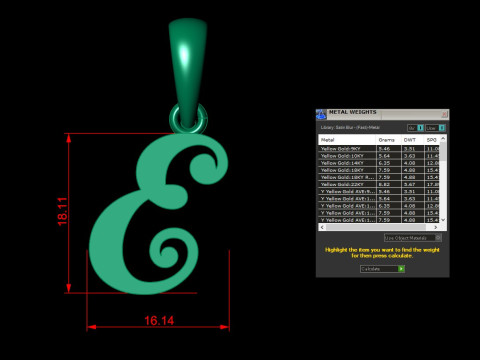Close the Metal Weights panel
Screen dimensions: 480x360
tap(444, 114)
